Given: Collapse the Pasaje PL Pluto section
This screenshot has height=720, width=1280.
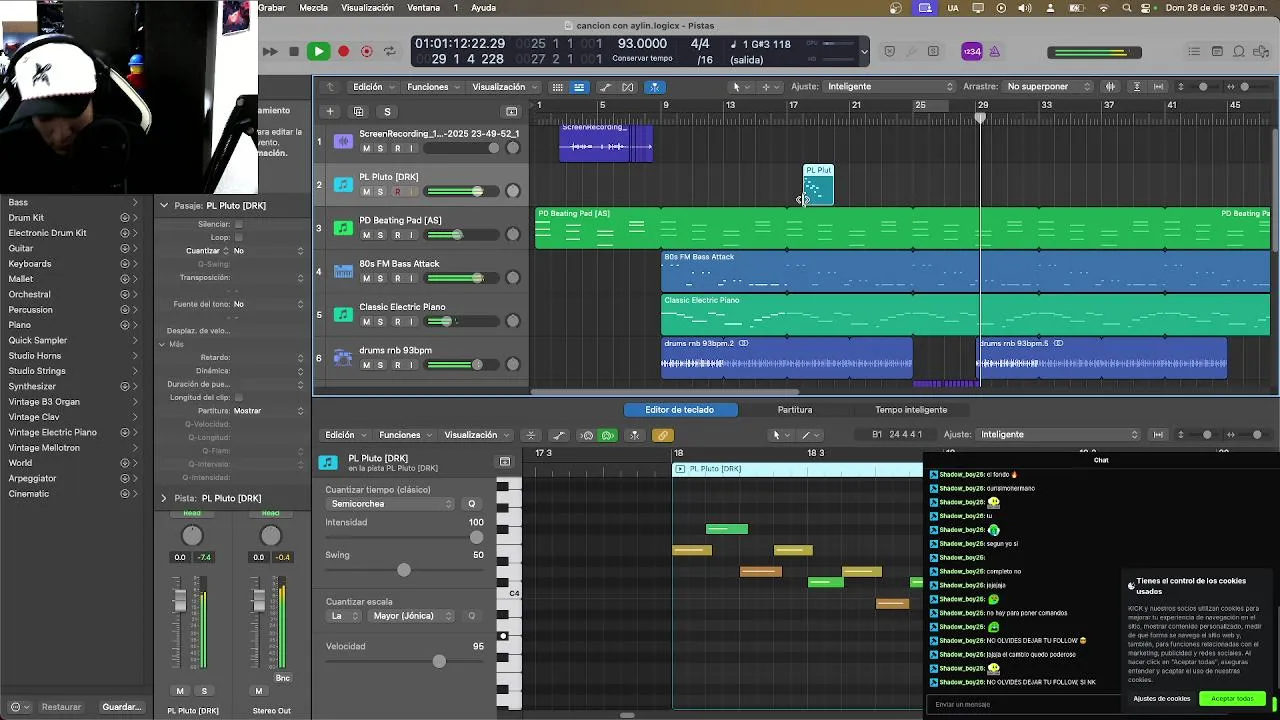Looking at the screenshot, I should pyautogui.click(x=164, y=206).
